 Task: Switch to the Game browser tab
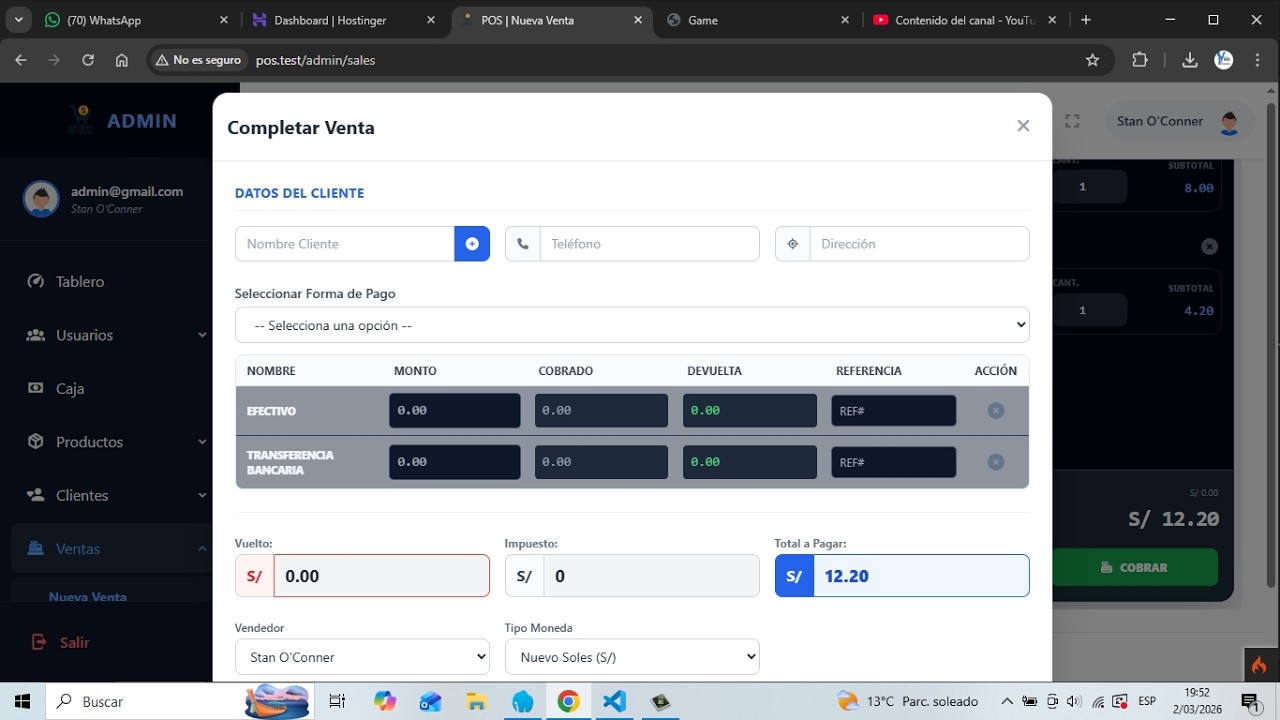click(758, 20)
